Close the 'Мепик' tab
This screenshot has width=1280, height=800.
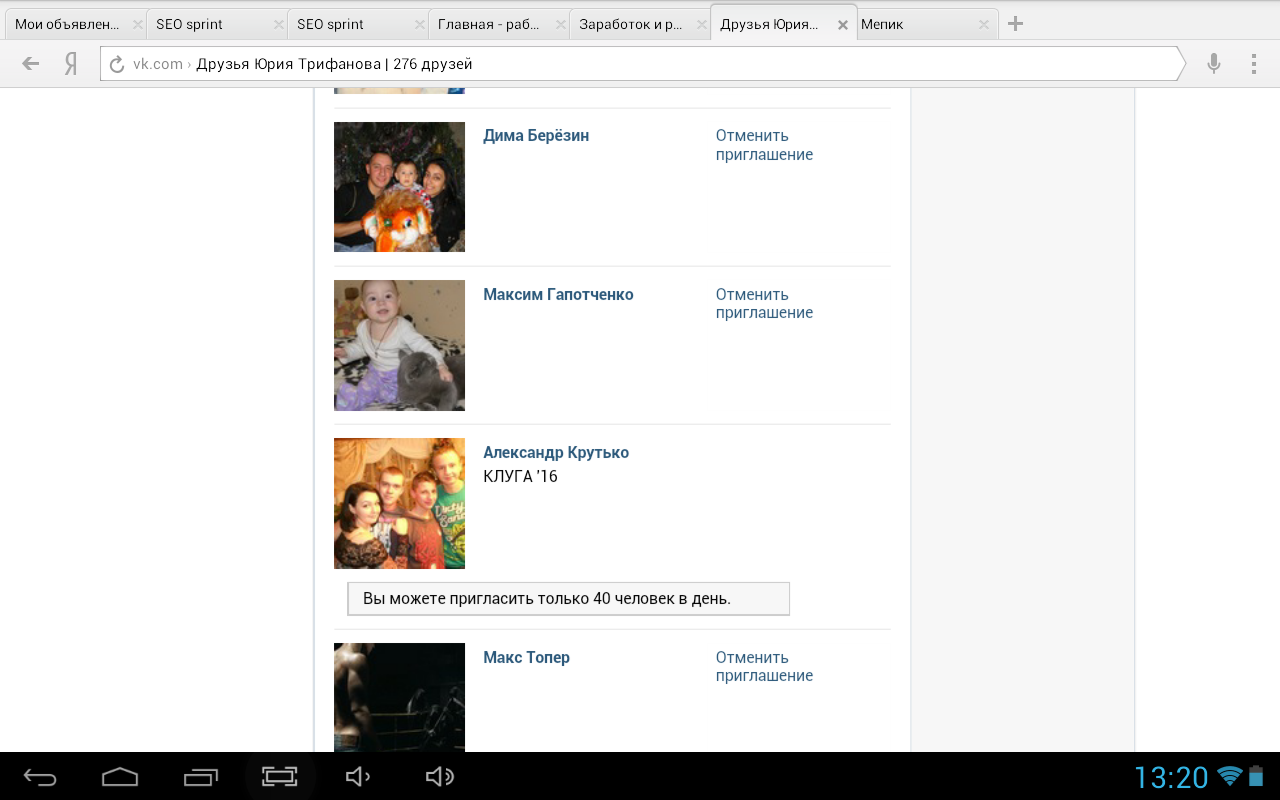coord(984,24)
